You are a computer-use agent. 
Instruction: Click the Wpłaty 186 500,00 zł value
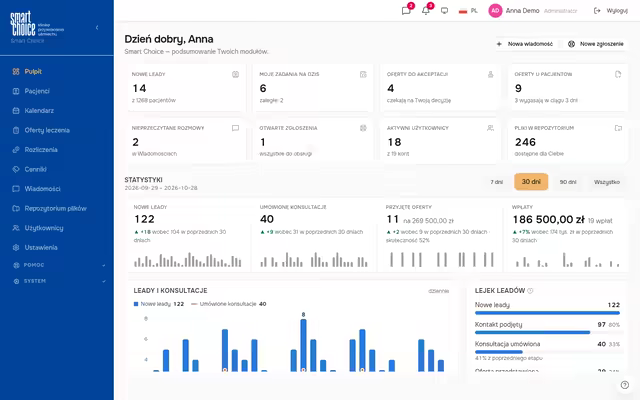pos(548,220)
